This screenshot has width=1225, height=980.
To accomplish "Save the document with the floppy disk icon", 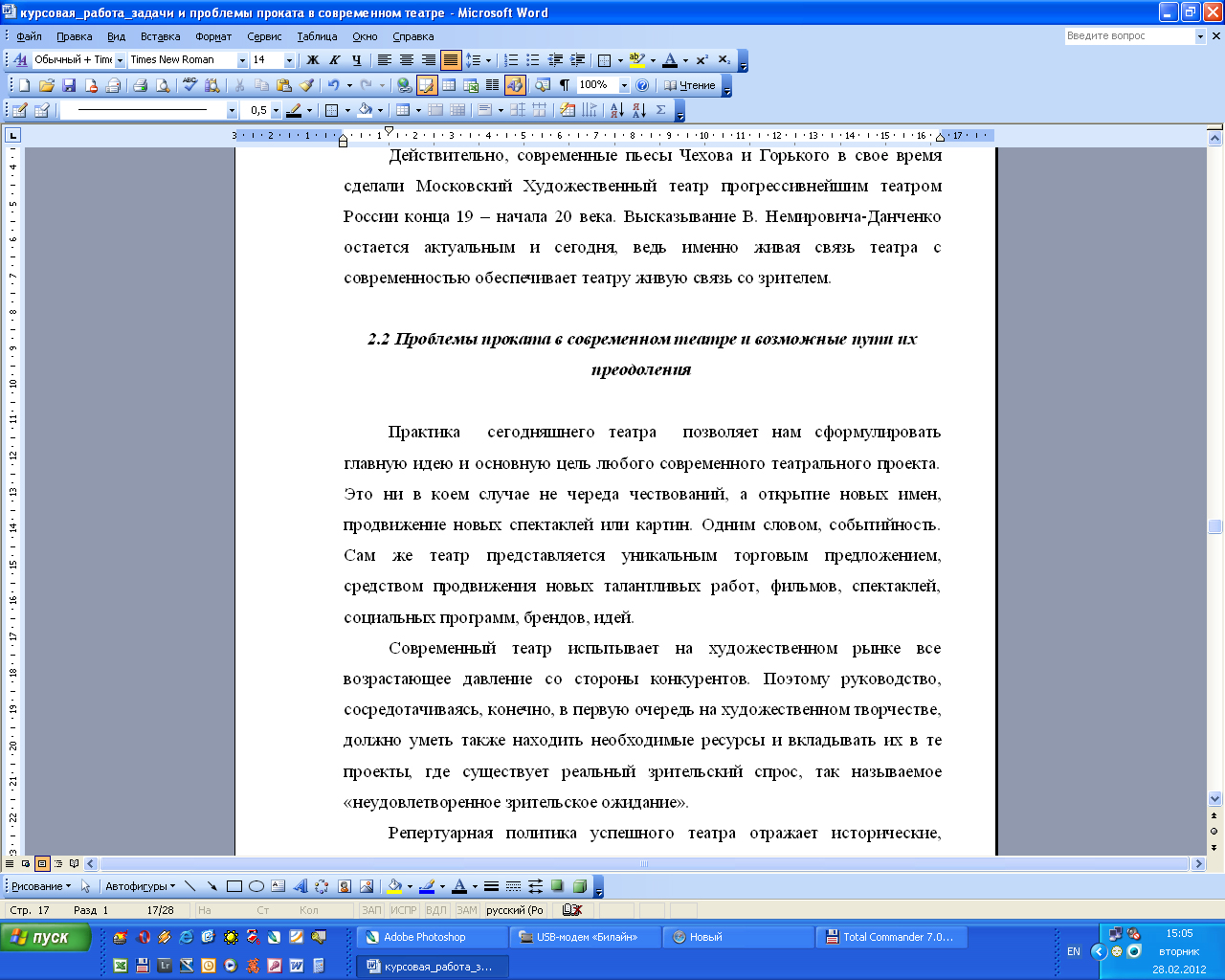I will (69, 85).
